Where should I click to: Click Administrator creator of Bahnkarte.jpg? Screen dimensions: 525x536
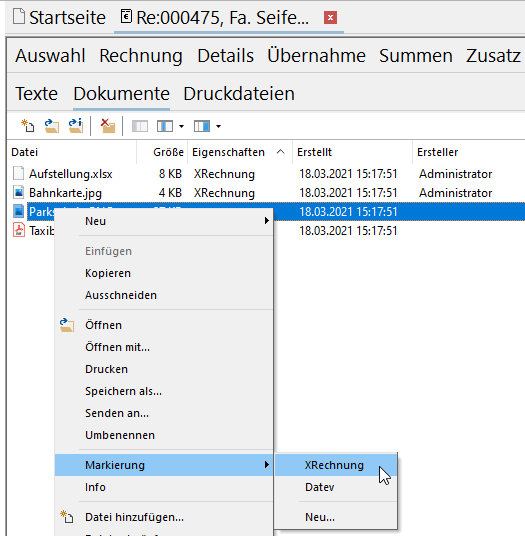tap(455, 193)
